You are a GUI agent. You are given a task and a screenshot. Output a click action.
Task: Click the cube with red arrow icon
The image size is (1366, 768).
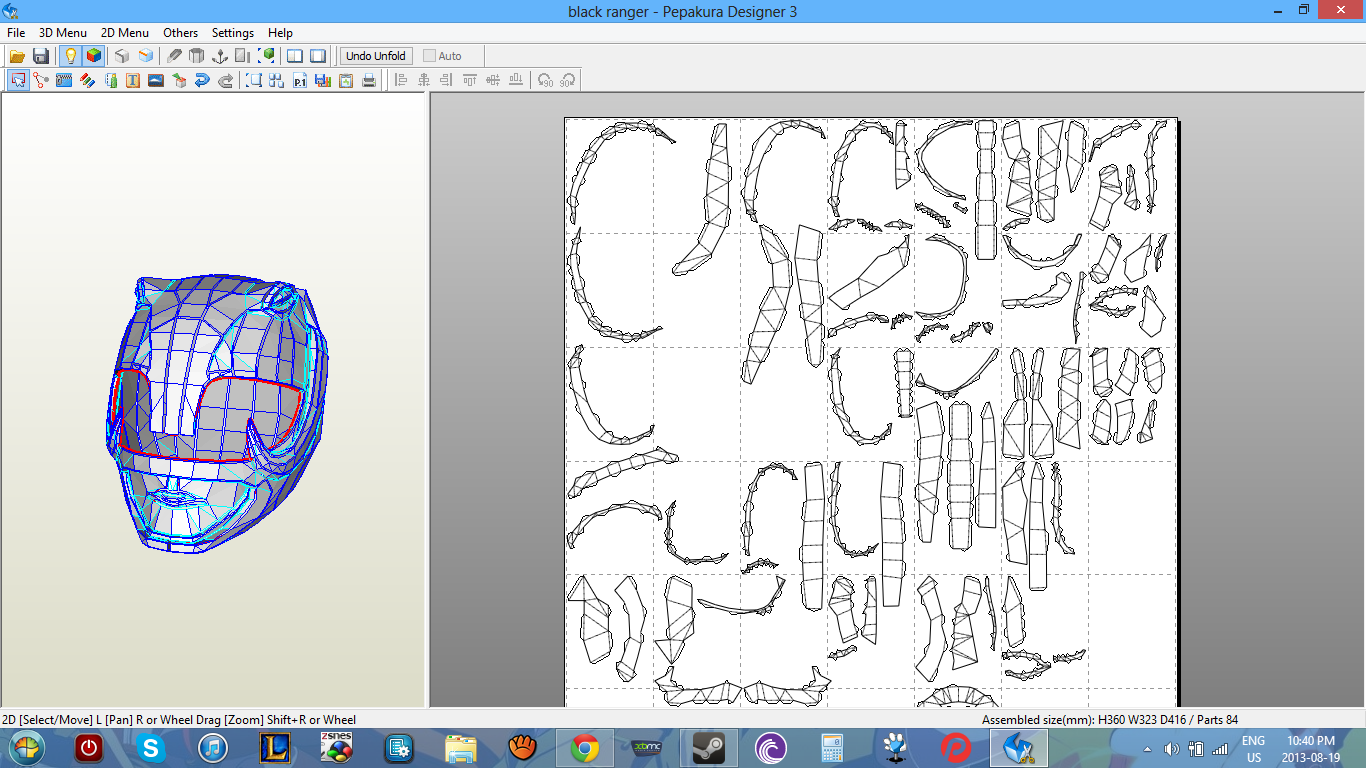tap(179, 80)
